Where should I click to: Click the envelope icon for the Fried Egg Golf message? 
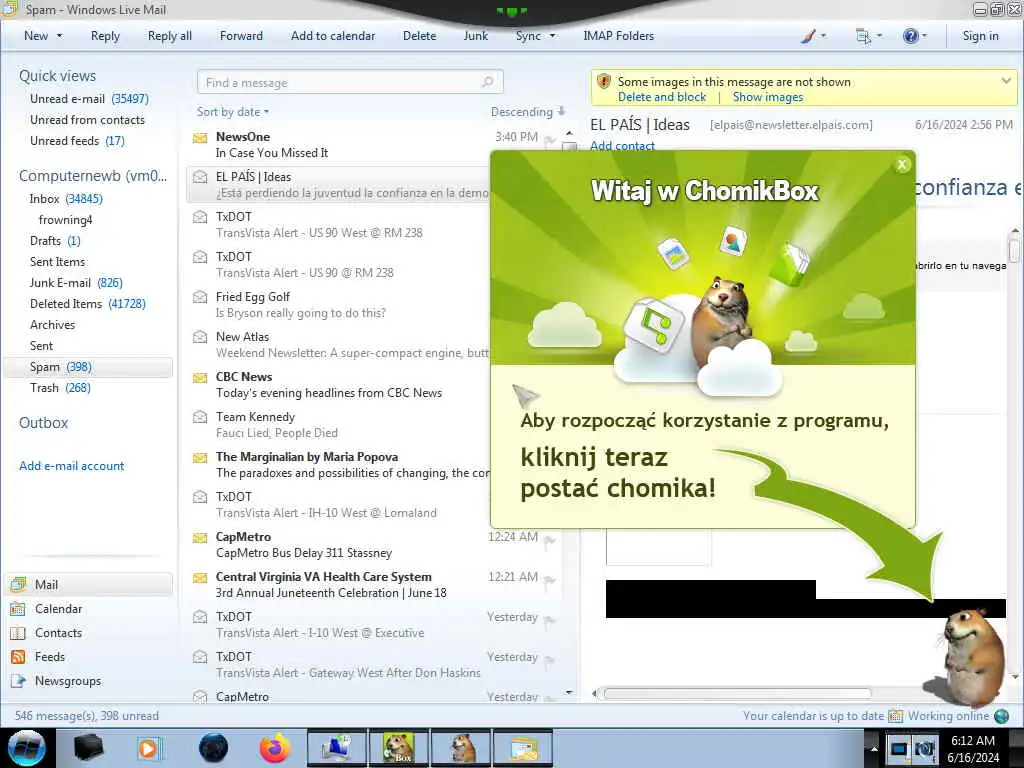click(200, 297)
